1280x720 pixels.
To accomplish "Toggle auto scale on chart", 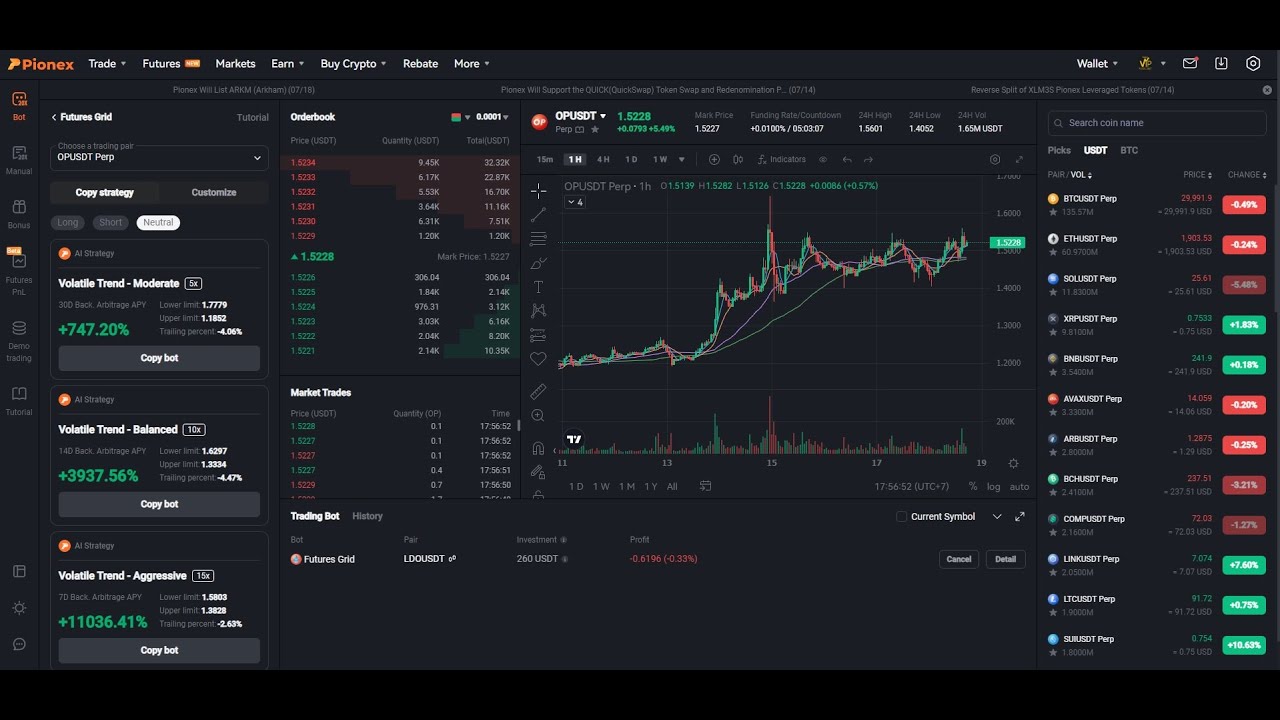I will 1019,486.
